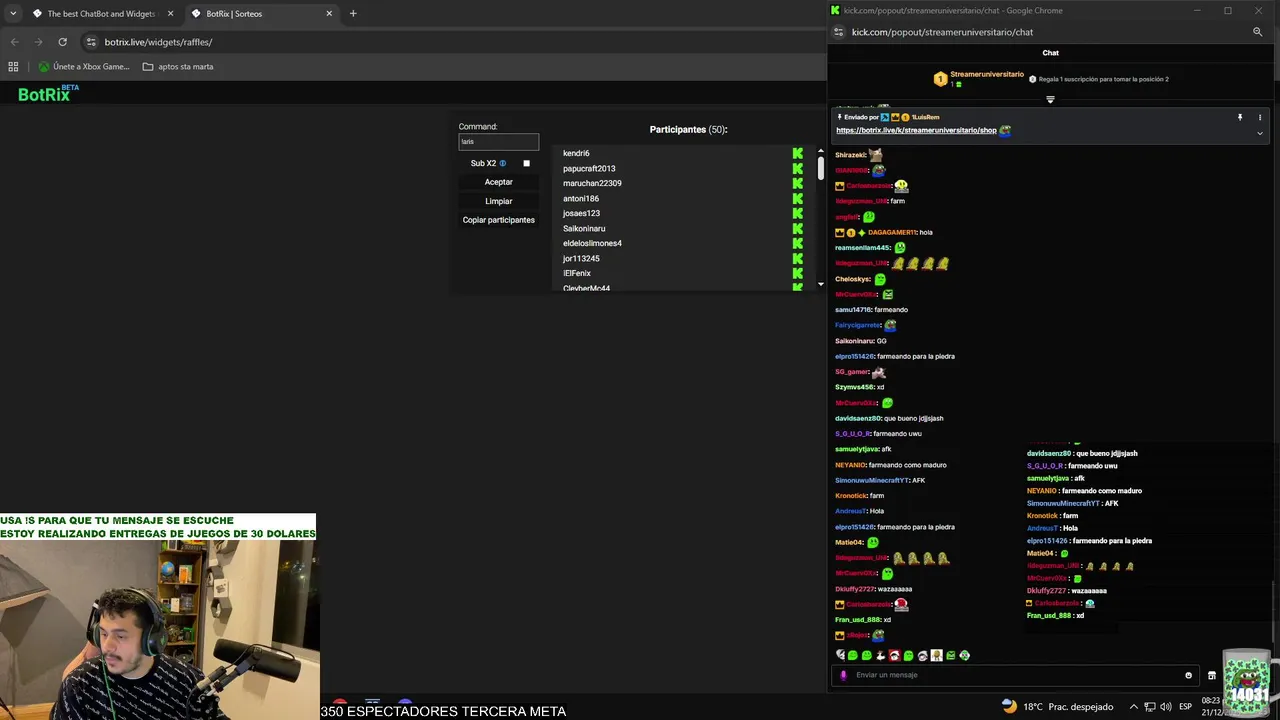Click Kick icon next to josaes123
This screenshot has width=1280, height=720.
click(x=797, y=214)
